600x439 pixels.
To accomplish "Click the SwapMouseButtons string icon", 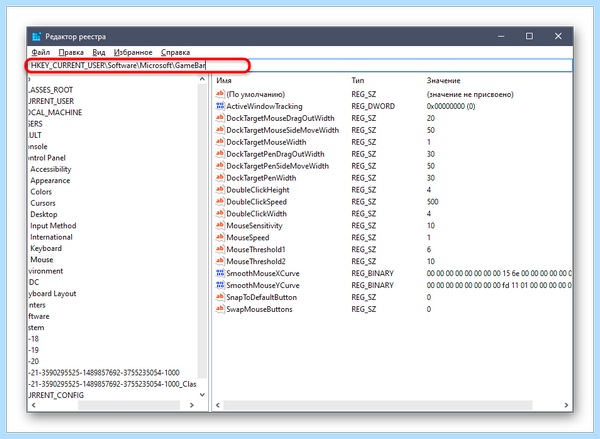I will point(220,309).
